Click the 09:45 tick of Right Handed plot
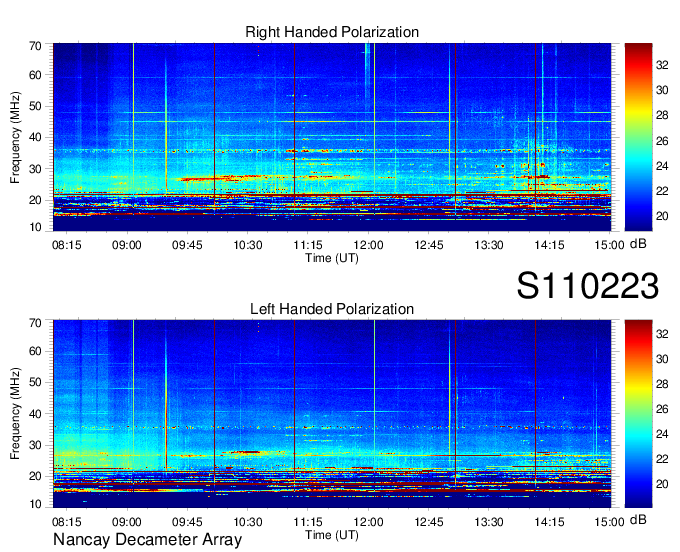This screenshot has width=680, height=552. coord(187,245)
